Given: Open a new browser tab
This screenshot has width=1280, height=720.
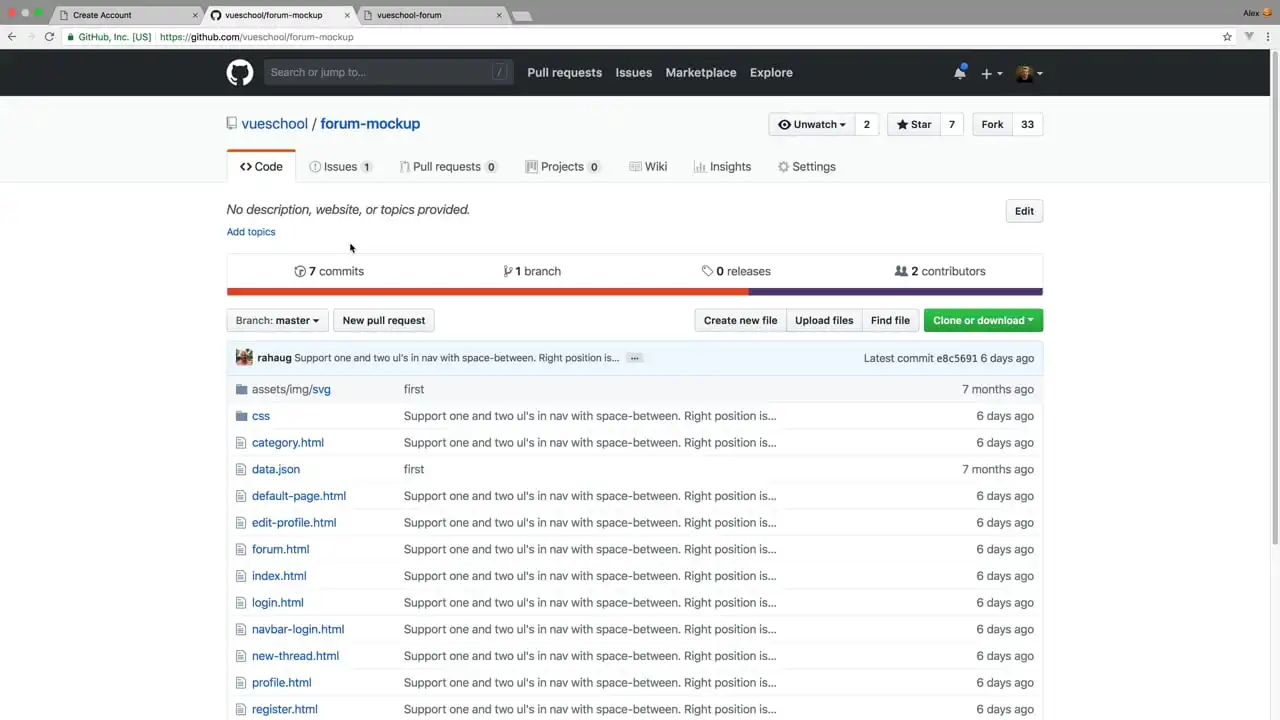Looking at the screenshot, I should [x=522, y=16].
